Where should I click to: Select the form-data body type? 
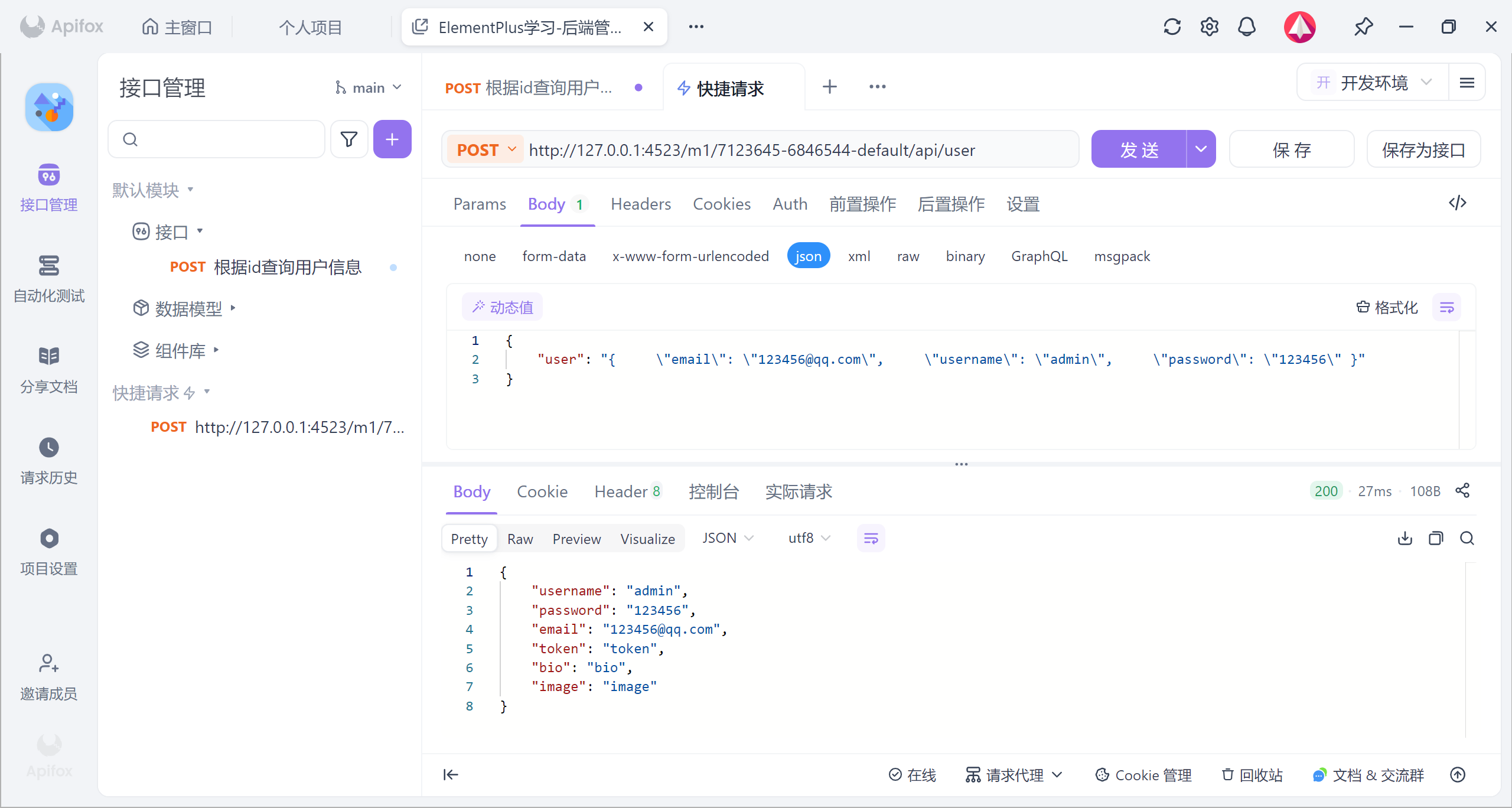553,256
